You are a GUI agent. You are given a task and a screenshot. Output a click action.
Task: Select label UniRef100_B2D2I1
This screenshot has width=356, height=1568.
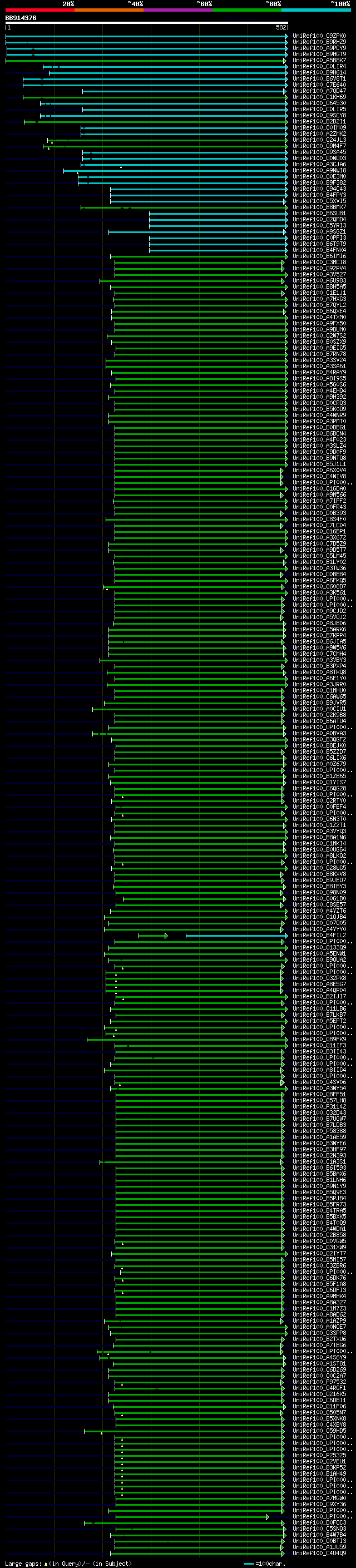(x=319, y=121)
